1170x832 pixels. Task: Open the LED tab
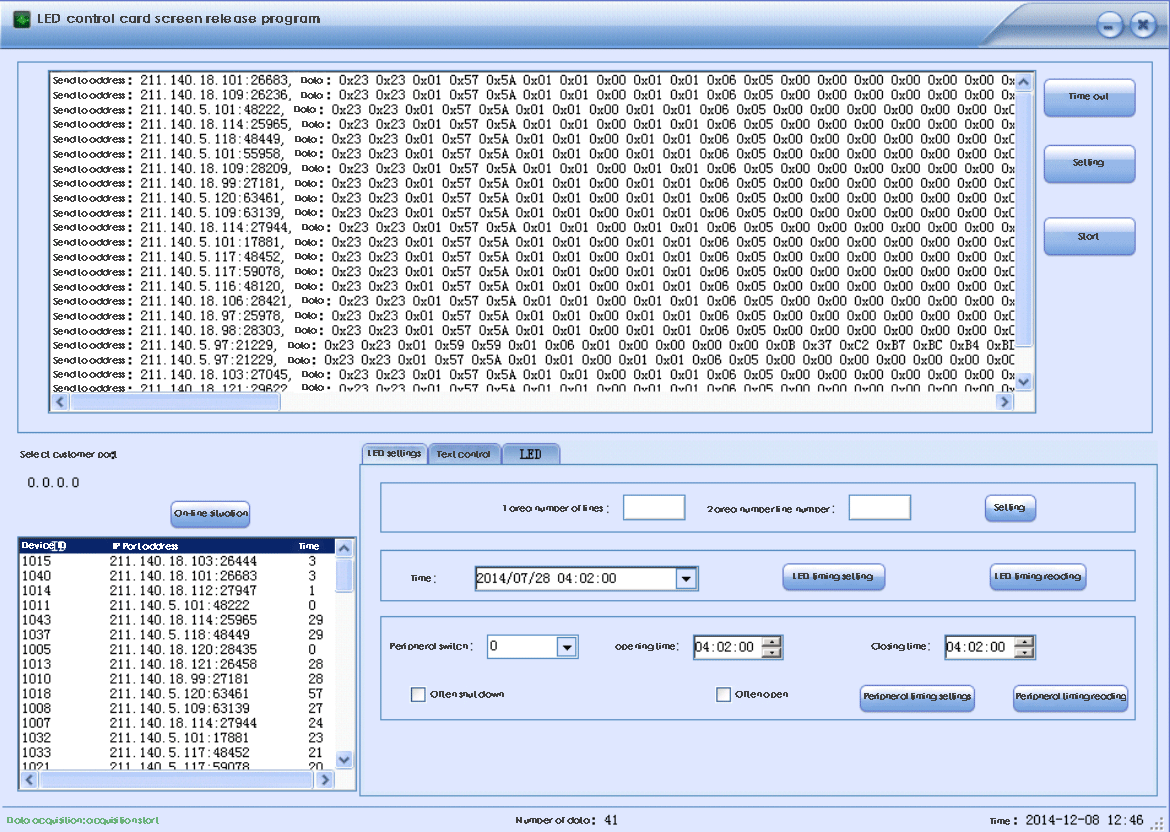(x=531, y=454)
